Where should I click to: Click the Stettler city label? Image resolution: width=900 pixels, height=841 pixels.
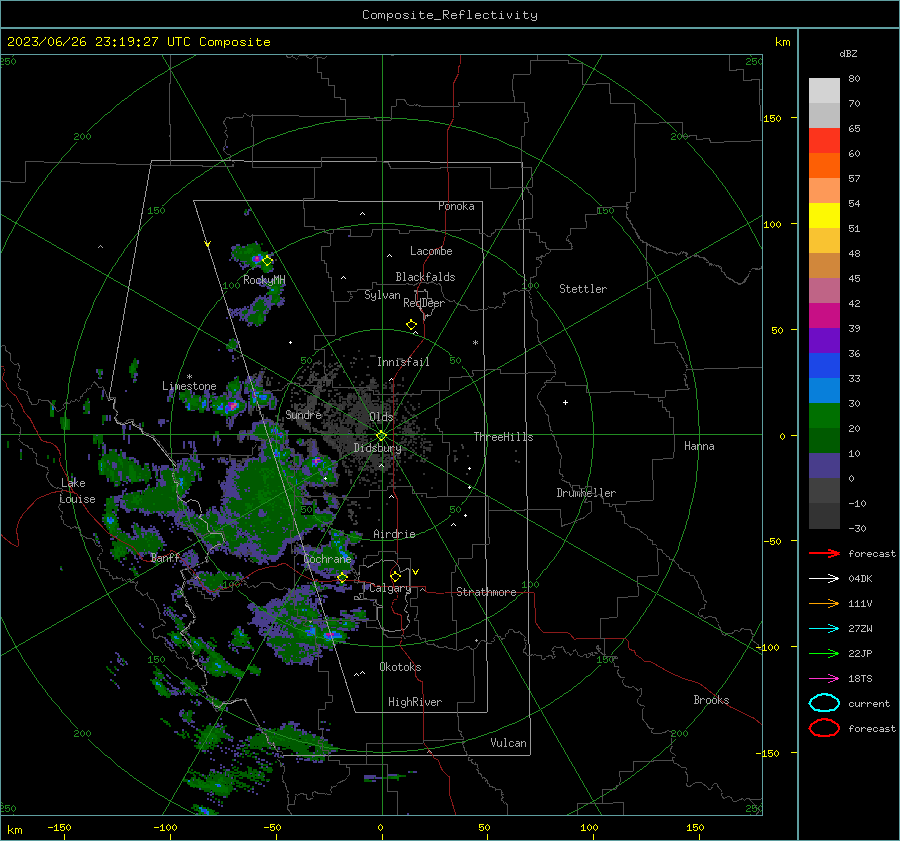[583, 289]
